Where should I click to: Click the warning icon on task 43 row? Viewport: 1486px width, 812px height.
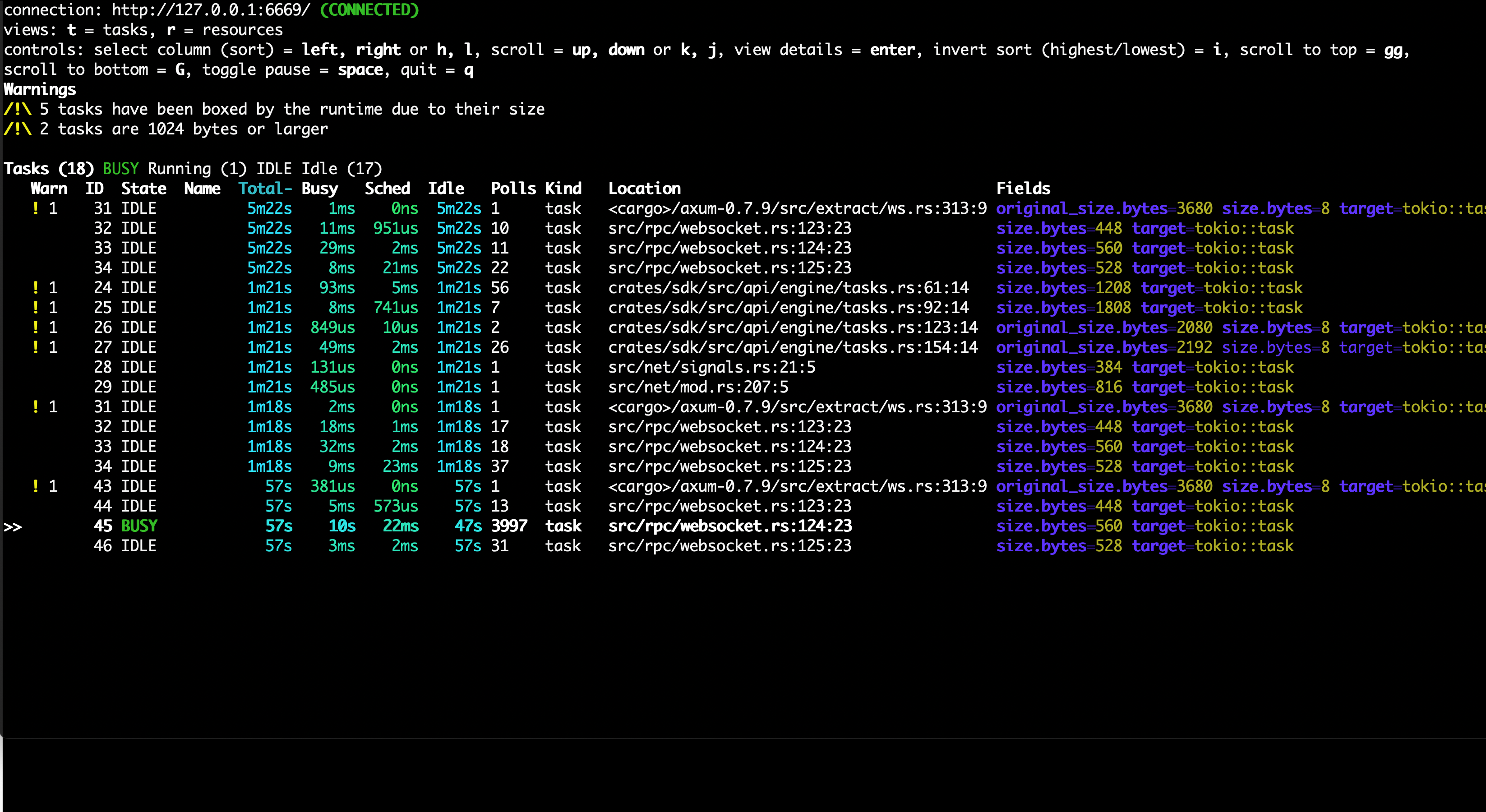point(36,486)
